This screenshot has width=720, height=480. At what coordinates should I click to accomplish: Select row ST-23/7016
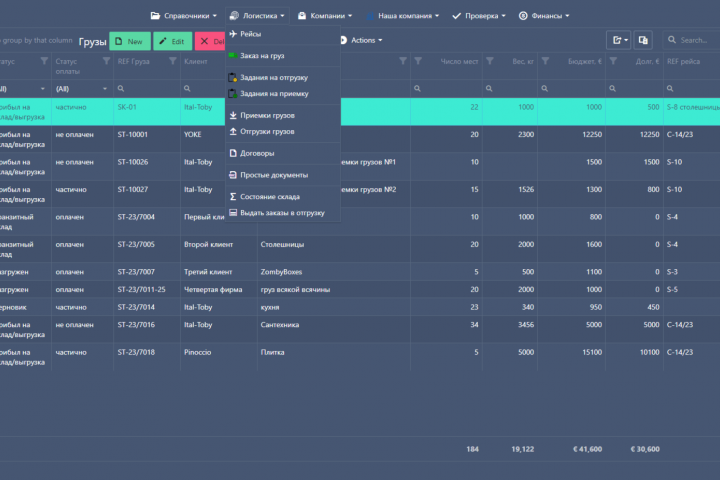(x=360, y=329)
